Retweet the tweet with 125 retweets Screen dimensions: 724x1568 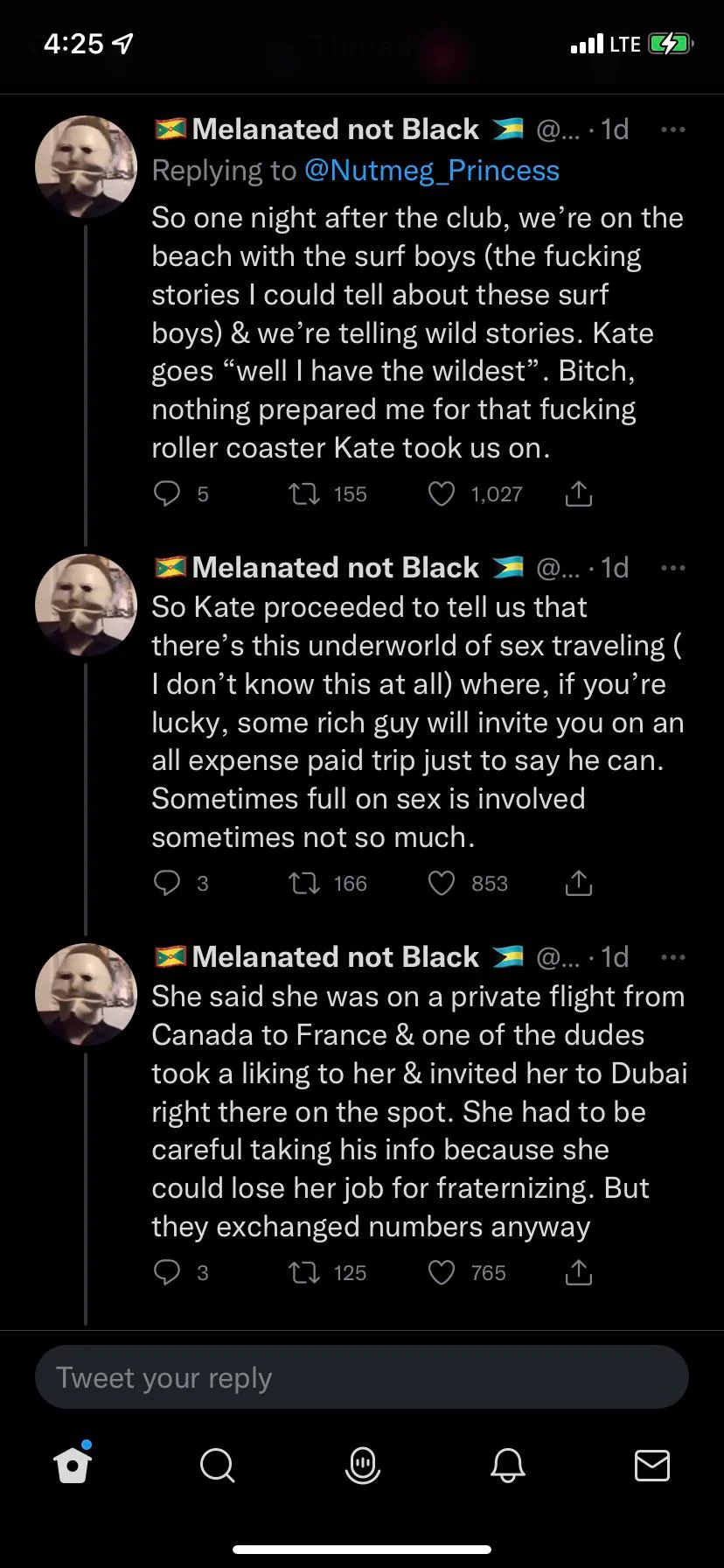click(x=304, y=1272)
